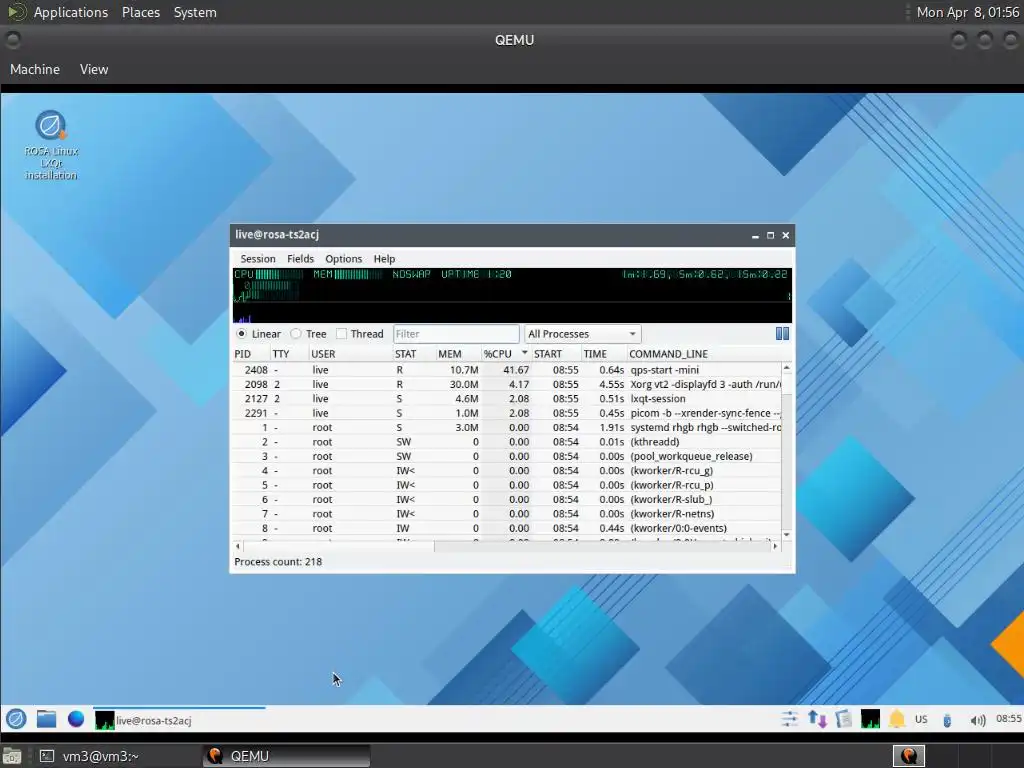Open volume speaker tray icon
The width and height of the screenshot is (1024, 768).
click(x=977, y=720)
